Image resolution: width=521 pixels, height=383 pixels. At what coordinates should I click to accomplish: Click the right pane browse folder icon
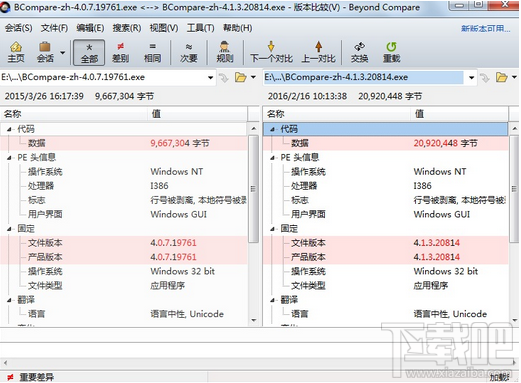[502, 77]
